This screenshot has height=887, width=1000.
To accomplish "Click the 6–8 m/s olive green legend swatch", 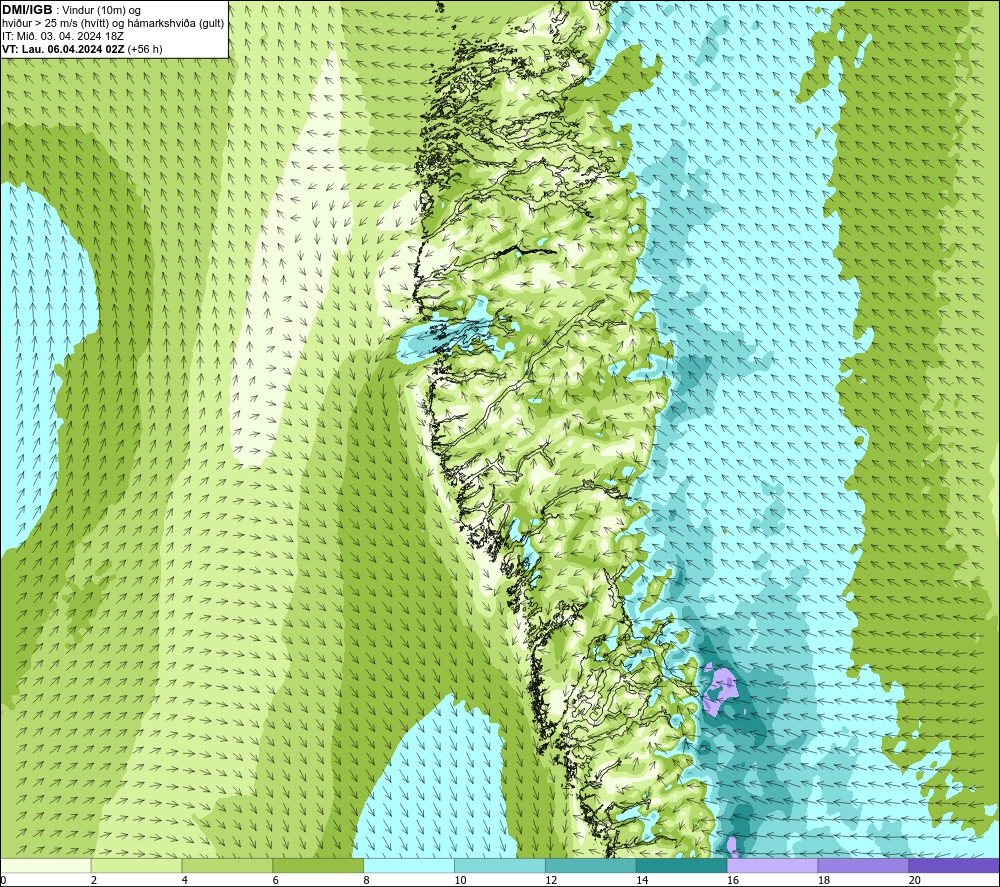I will (x=318, y=865).
